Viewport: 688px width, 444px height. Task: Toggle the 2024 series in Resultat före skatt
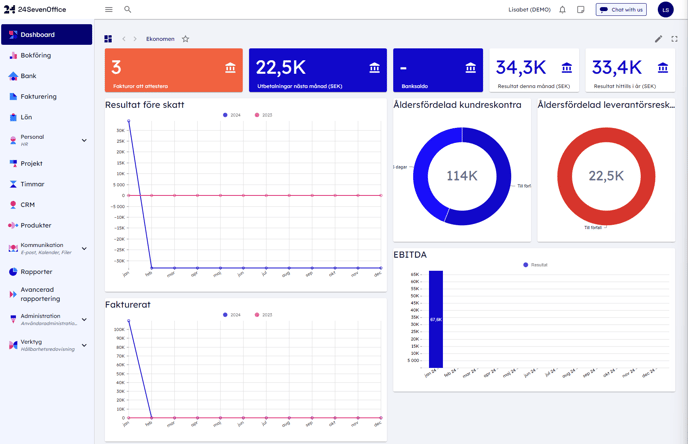coord(231,115)
